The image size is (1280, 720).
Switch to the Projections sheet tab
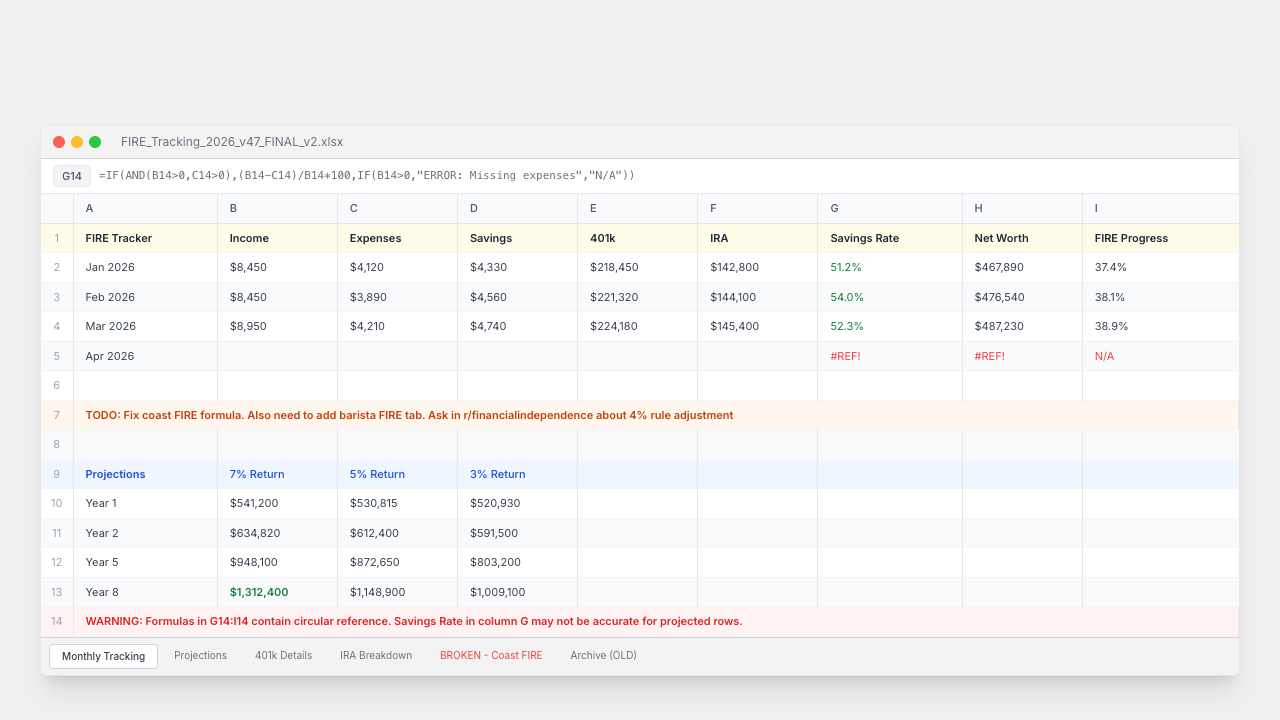[200, 656]
